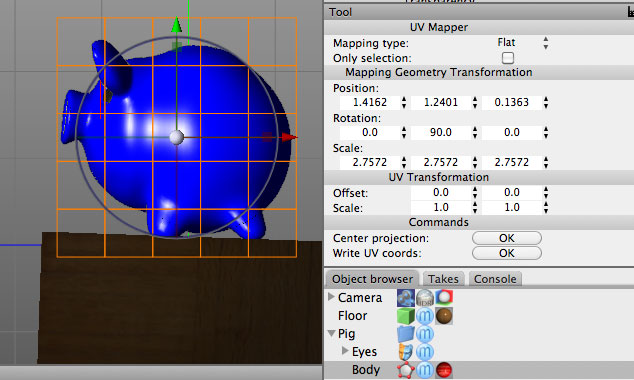This screenshot has width=634, height=380.
Task: Expand the Camera tree item
Action: tap(331, 297)
